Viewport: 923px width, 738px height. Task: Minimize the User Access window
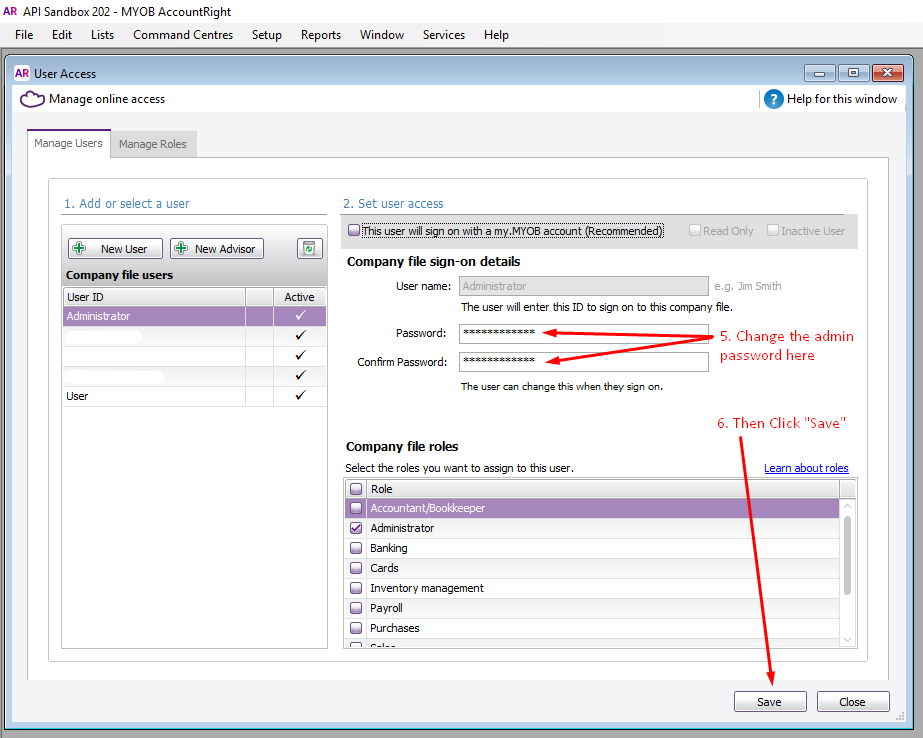819,73
